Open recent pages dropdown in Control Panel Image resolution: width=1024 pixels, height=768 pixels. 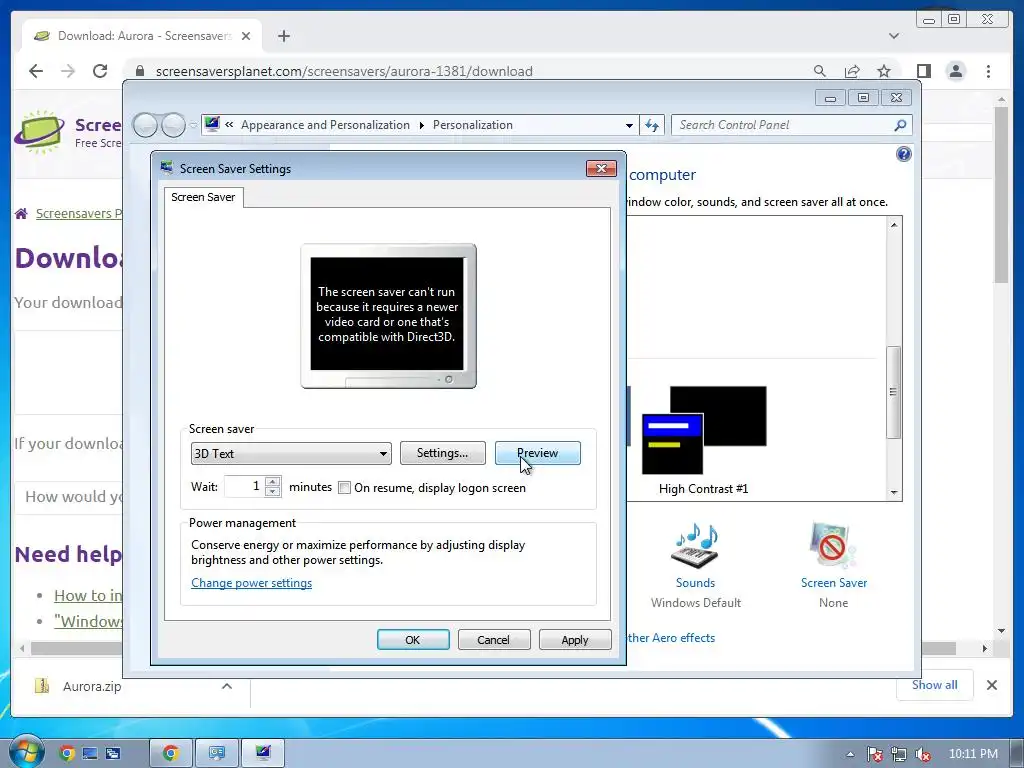[x=193, y=125]
